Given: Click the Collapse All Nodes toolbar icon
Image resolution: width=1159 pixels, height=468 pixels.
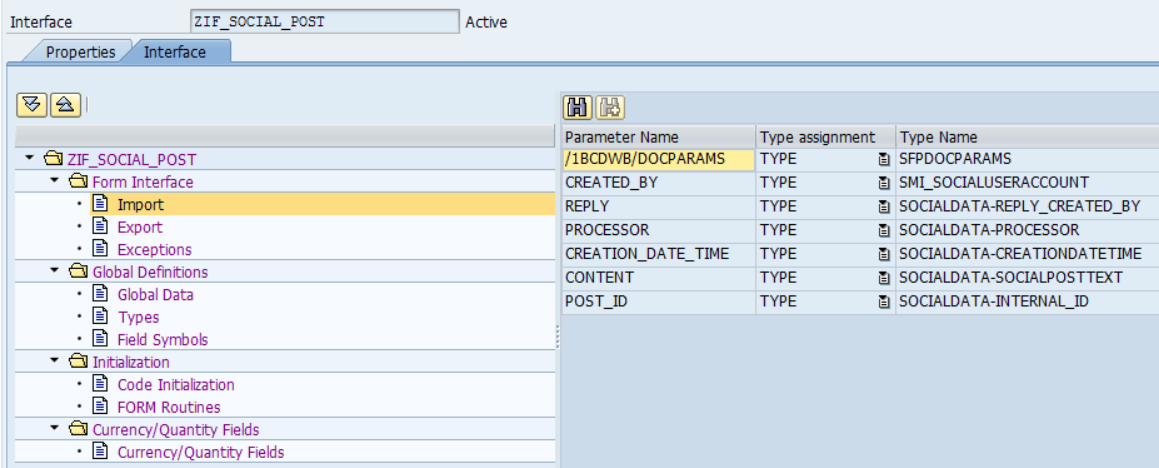Looking at the screenshot, I should (x=65, y=106).
